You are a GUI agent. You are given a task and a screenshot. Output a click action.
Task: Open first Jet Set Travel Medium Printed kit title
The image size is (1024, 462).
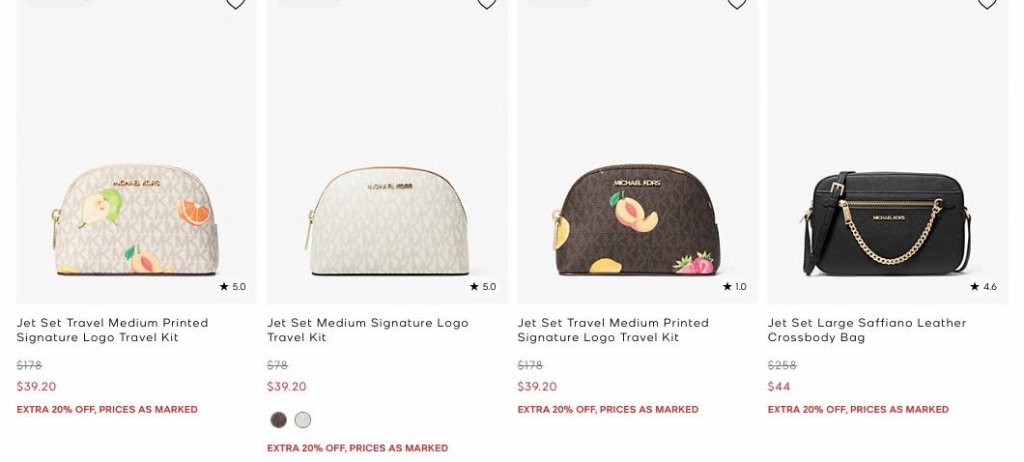[x=112, y=330]
